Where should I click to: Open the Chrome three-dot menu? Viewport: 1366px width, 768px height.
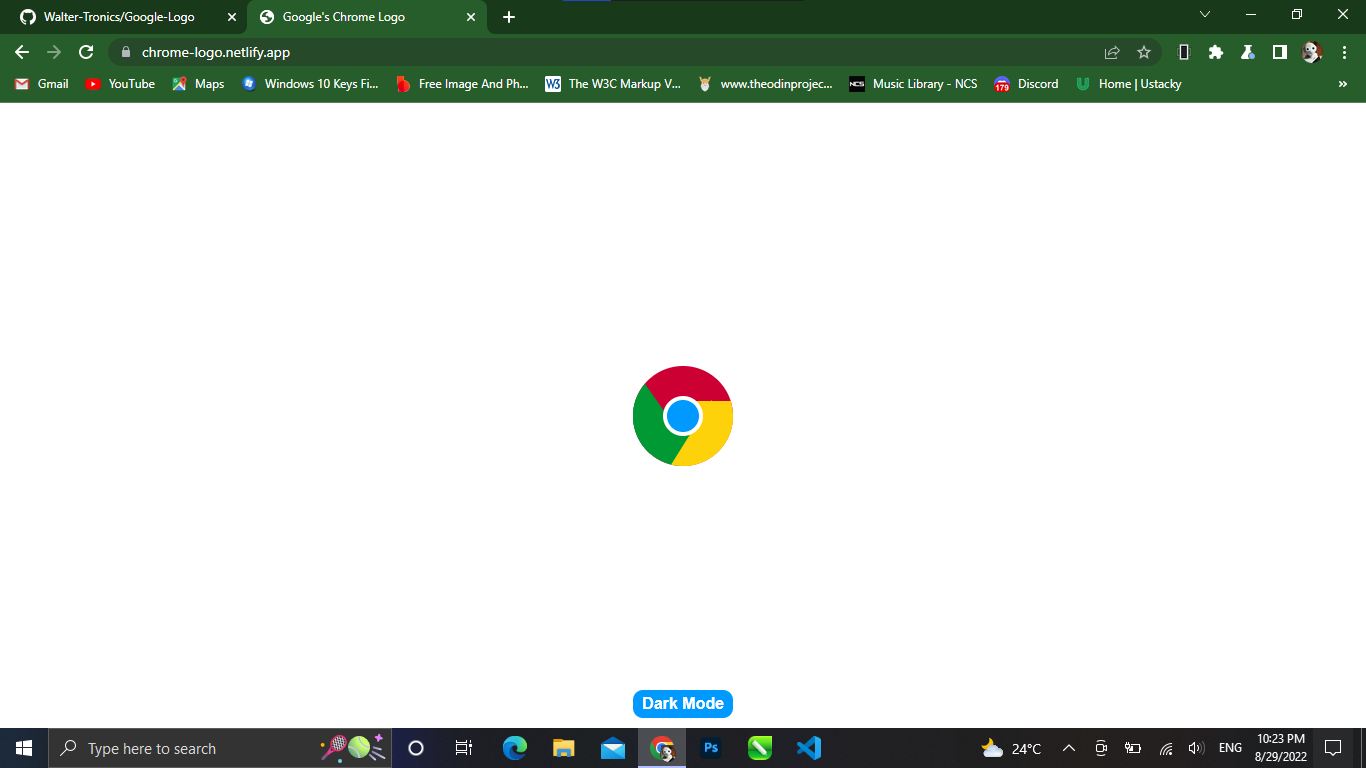pyautogui.click(x=1344, y=52)
